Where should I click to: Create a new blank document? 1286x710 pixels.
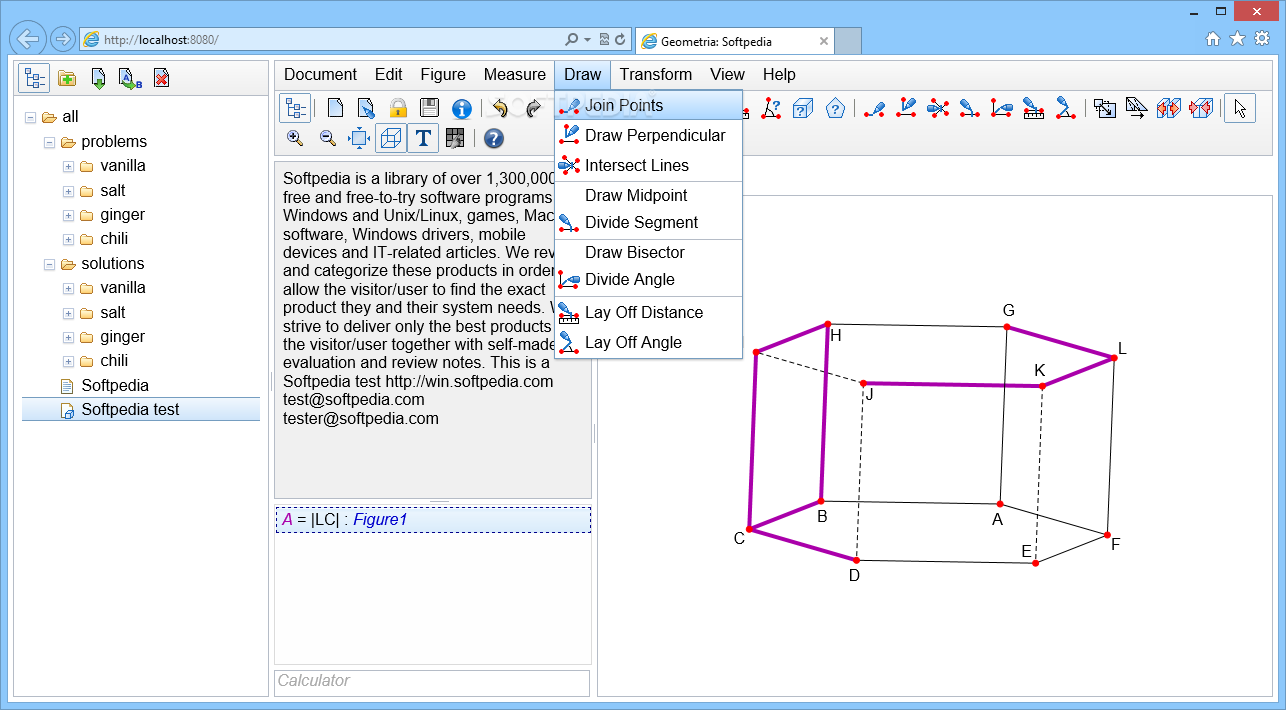pos(335,108)
